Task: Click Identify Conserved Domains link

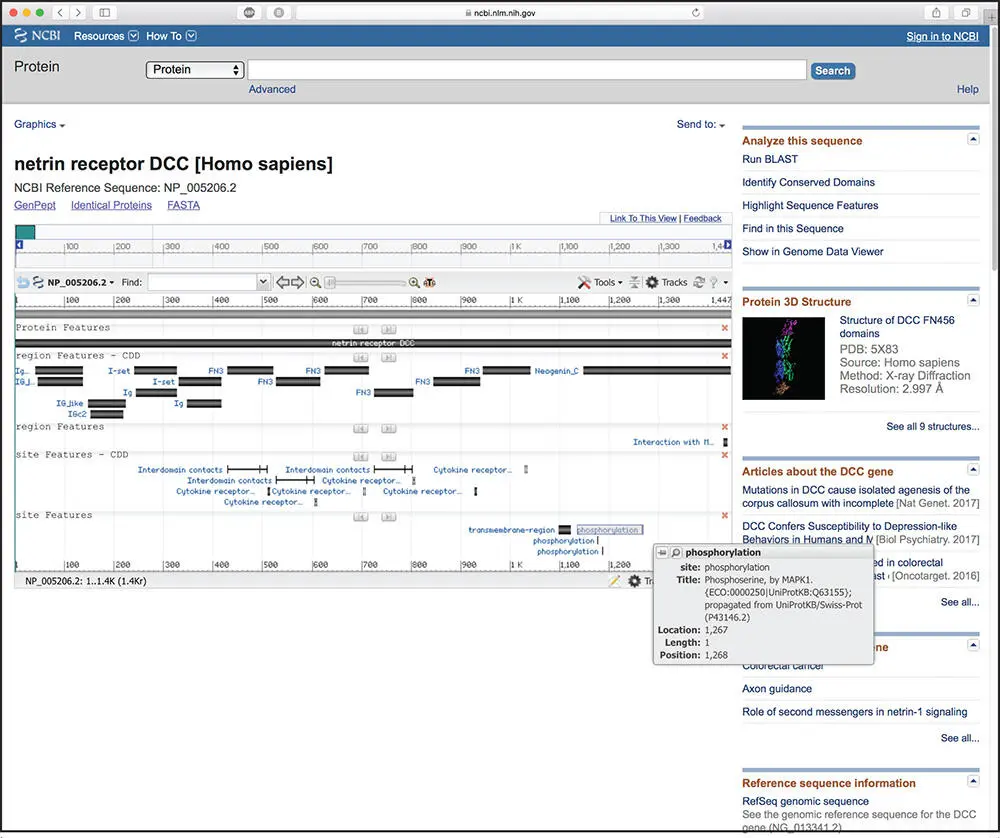Action: click(808, 182)
